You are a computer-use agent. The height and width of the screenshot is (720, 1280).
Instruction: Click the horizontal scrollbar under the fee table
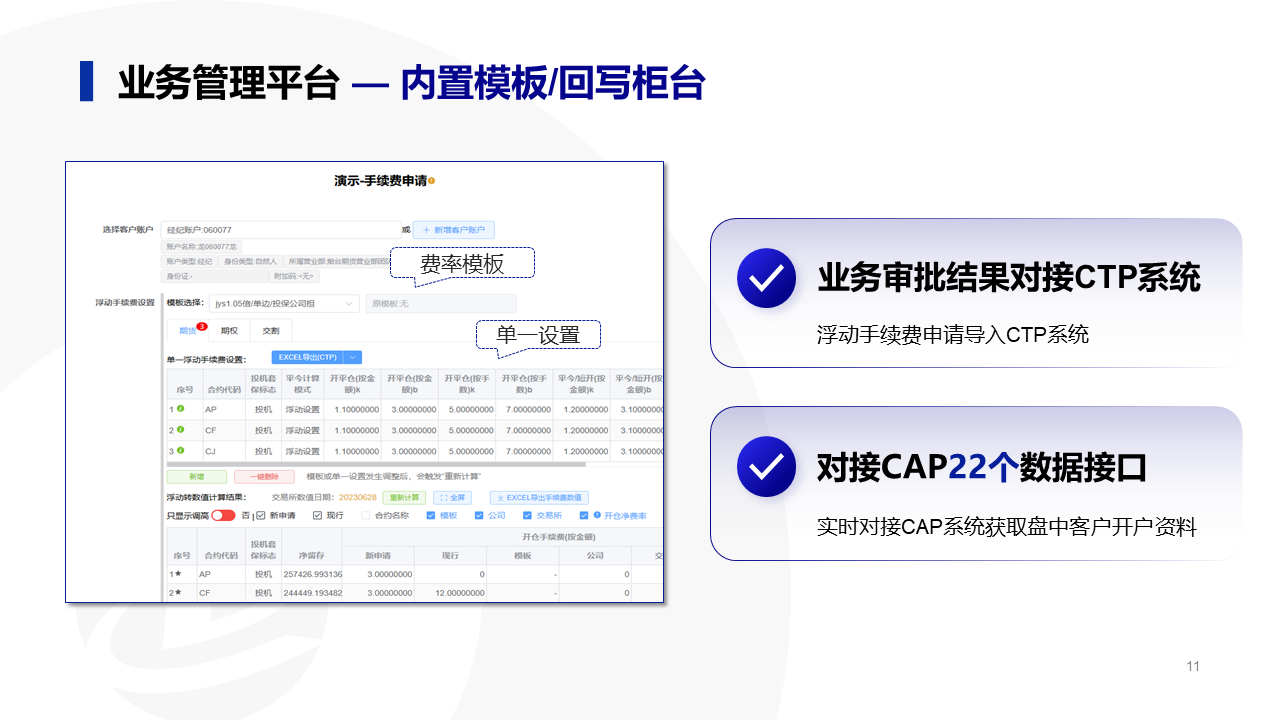[376, 464]
